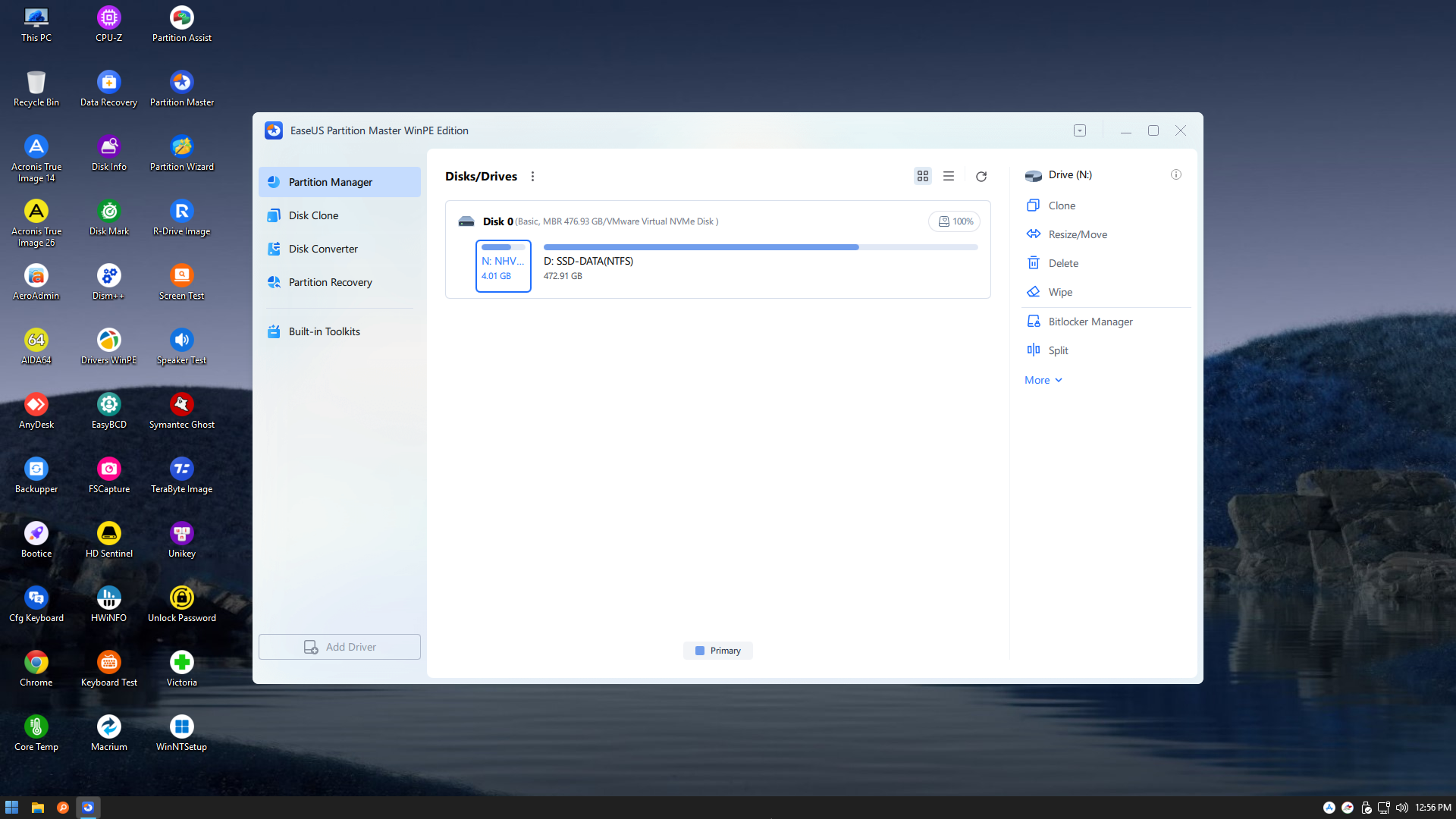This screenshot has height=819, width=1456.
Task: Click the Disk 0 100% usage badge
Action: [955, 221]
